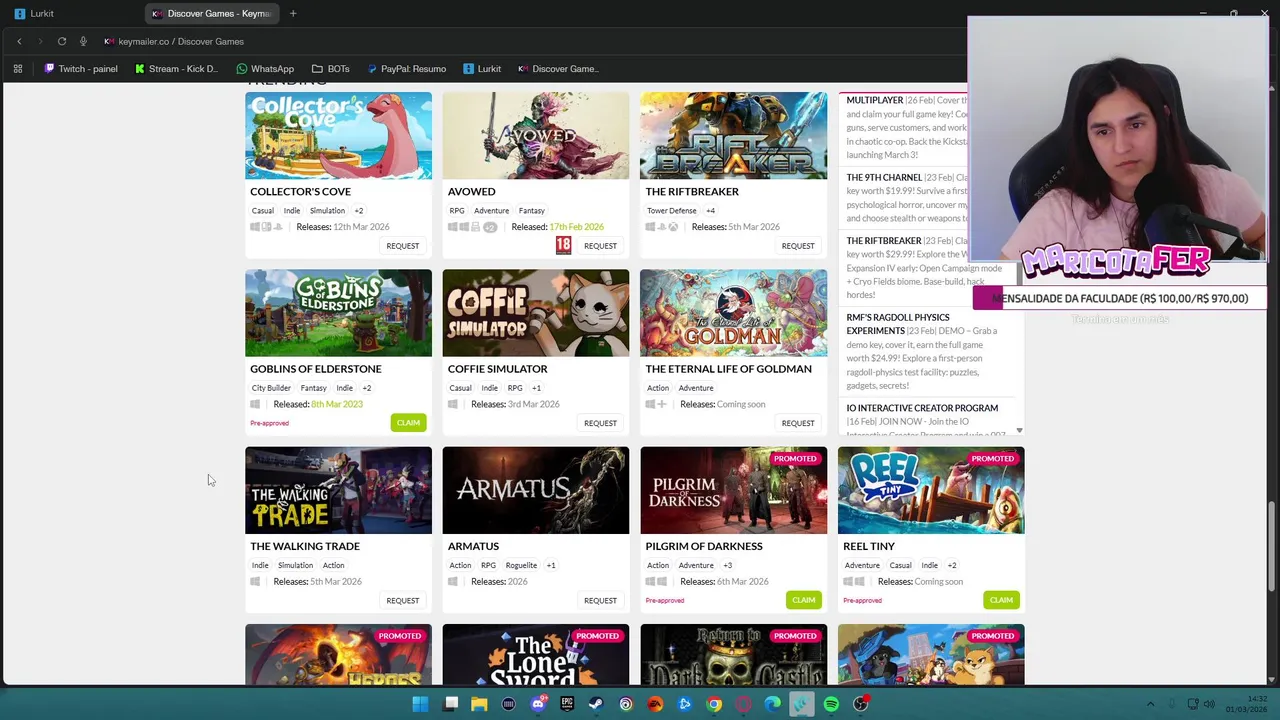
Task: Open the Coffie Simulator cover image
Action: 536,313
